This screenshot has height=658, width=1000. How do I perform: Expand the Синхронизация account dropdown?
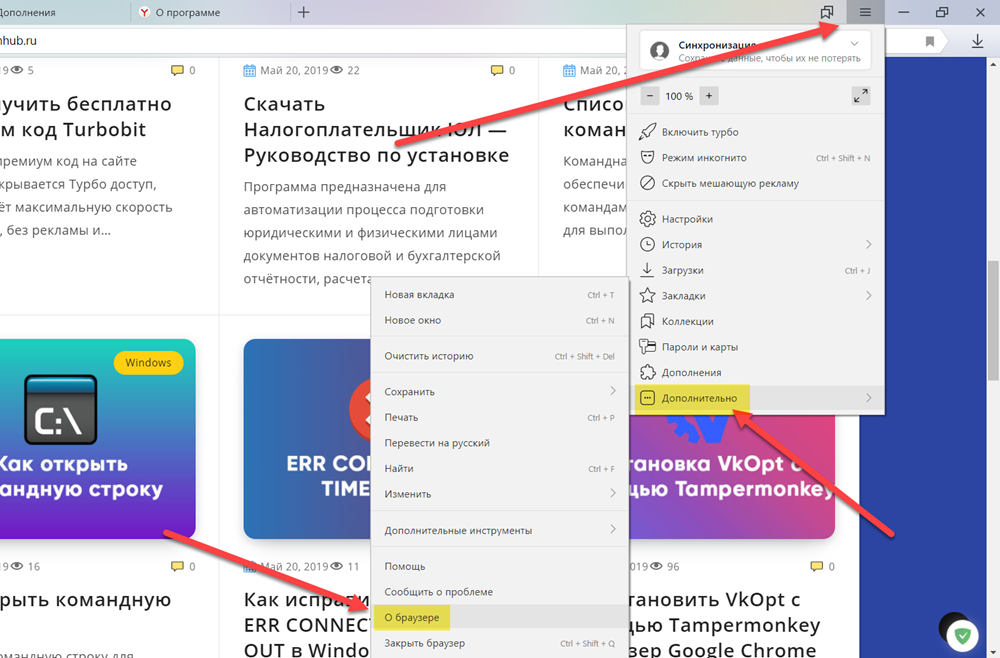click(853, 45)
